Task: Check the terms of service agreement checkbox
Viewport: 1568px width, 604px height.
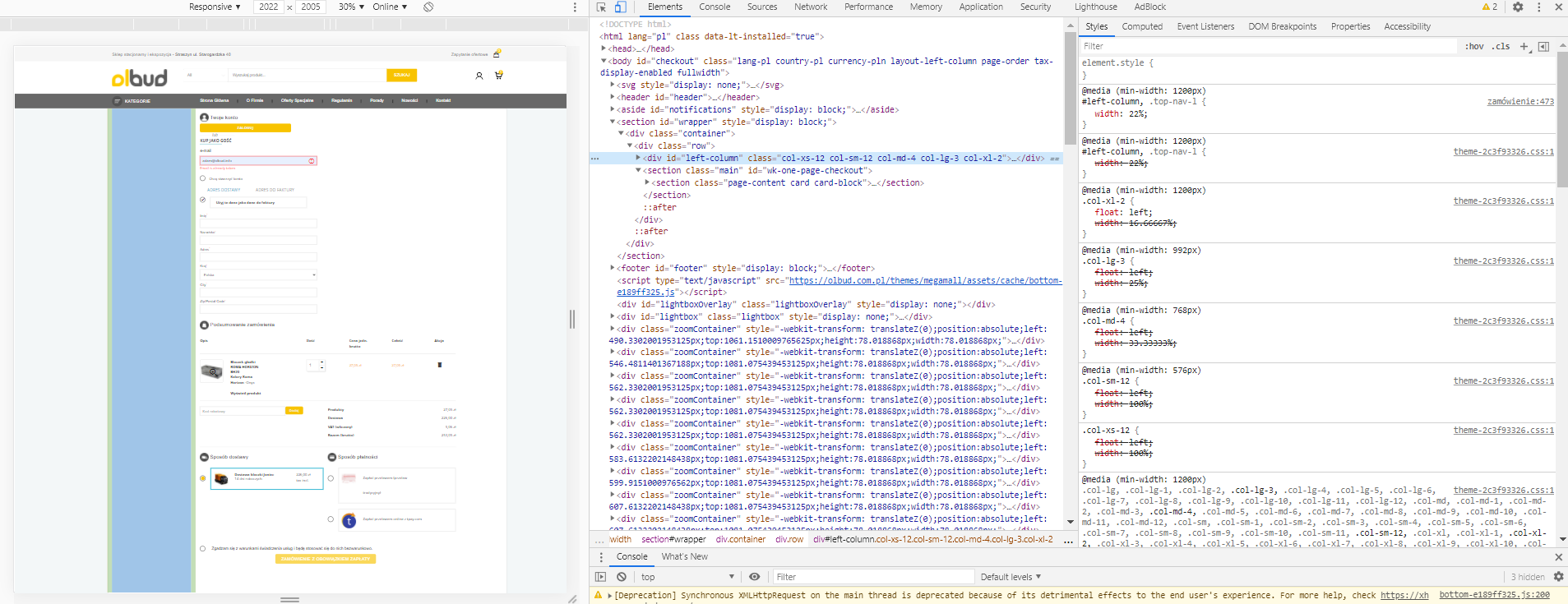Action: click(x=203, y=548)
